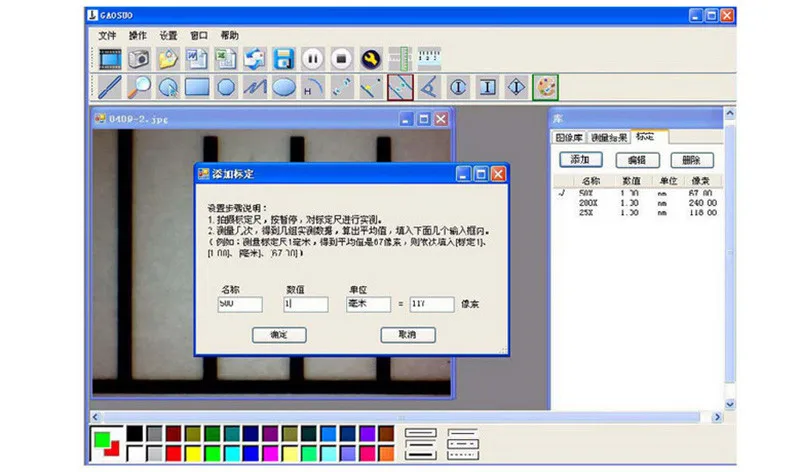
Task: Choose the thickest line width option
Action: 420,455
